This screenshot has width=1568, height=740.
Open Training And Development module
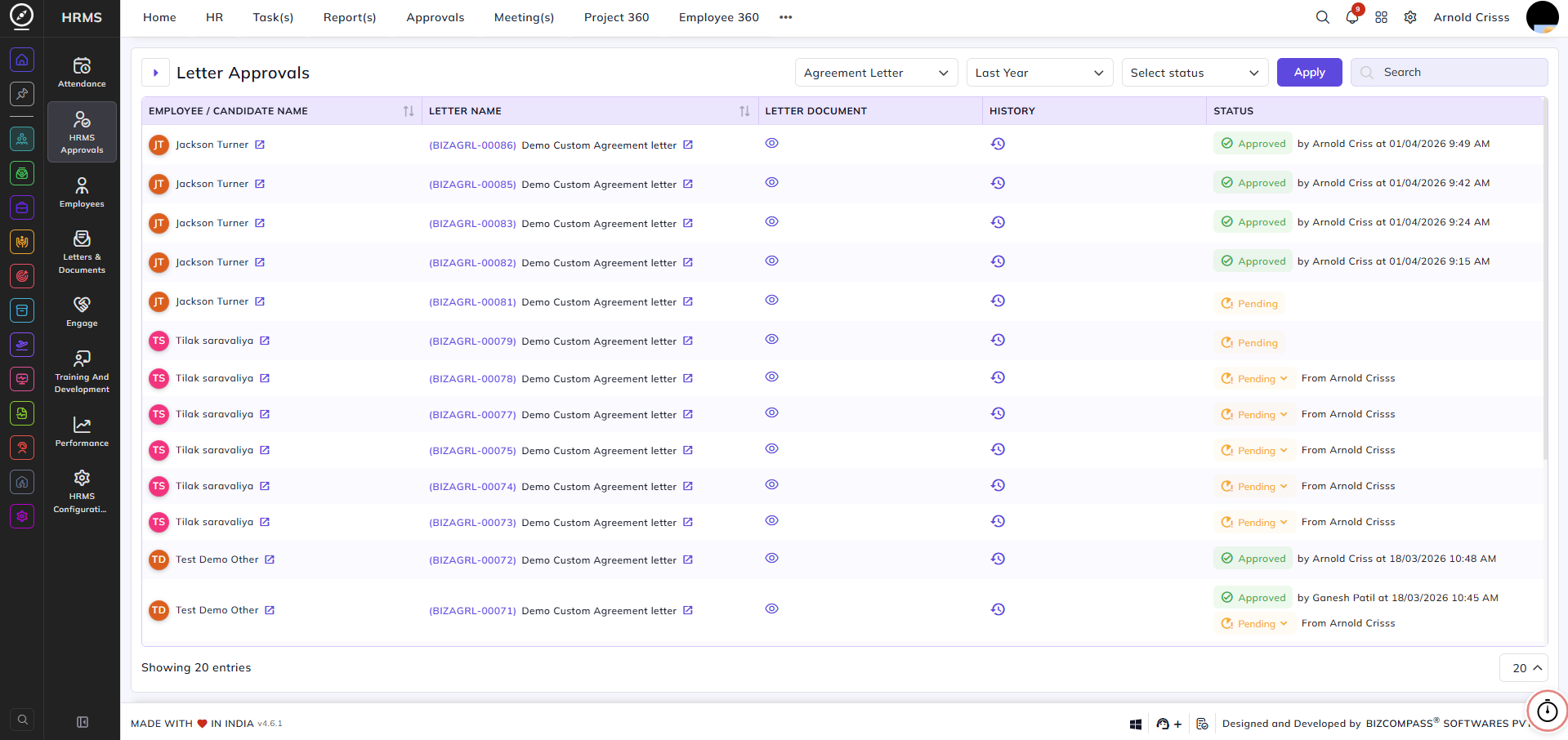pyautogui.click(x=82, y=372)
